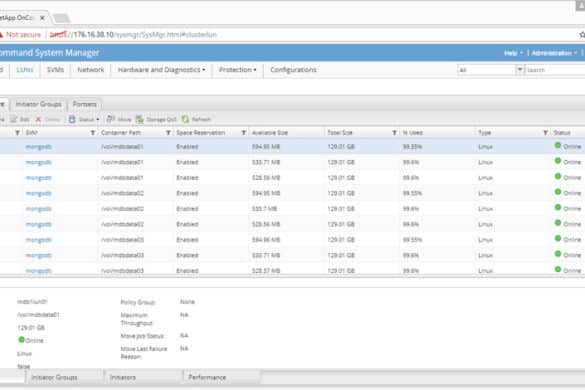585x390 pixels.
Task: Switch to the Portsets tab
Action: pyautogui.click(x=85, y=104)
